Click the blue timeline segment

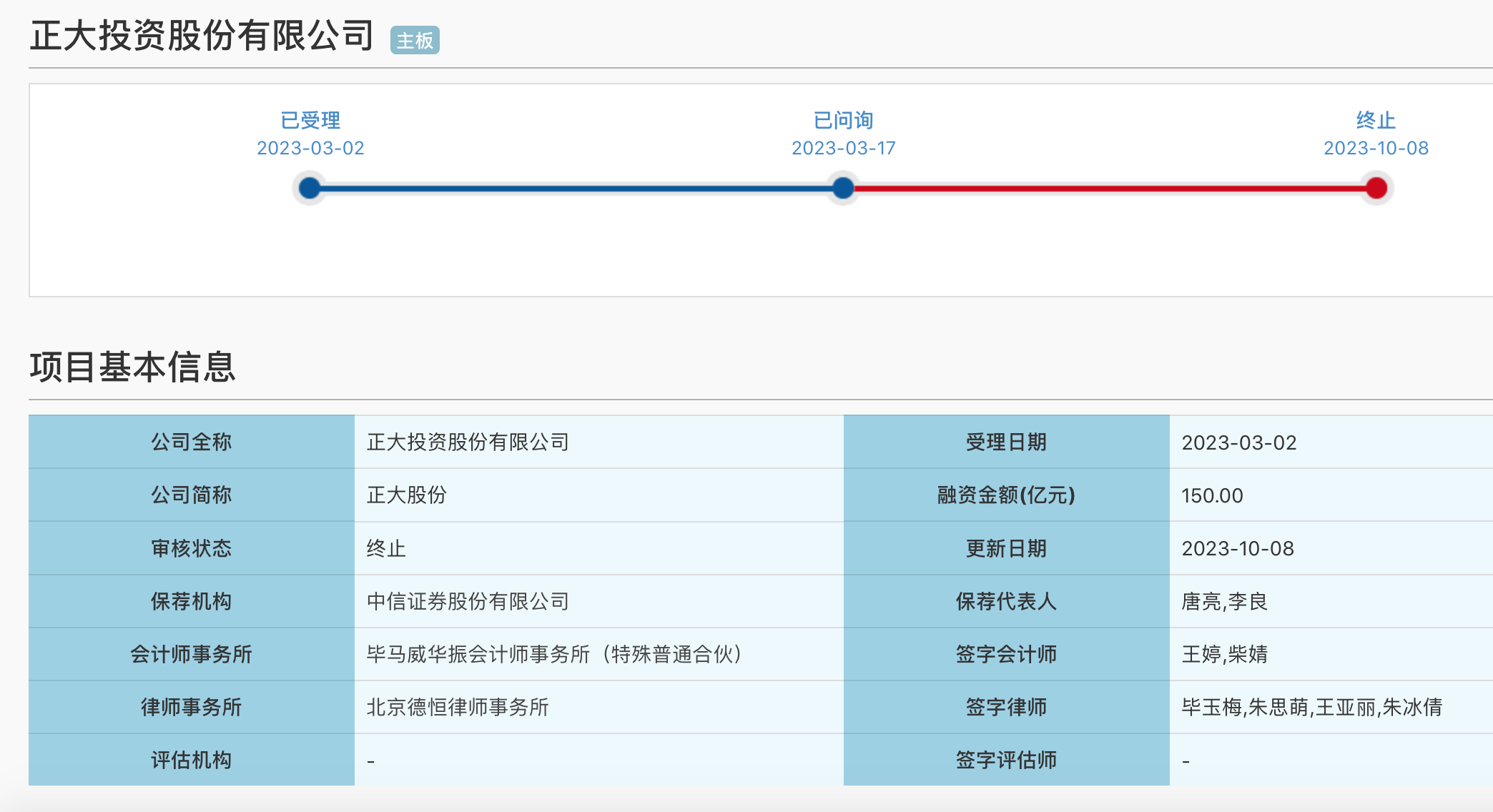click(x=576, y=189)
